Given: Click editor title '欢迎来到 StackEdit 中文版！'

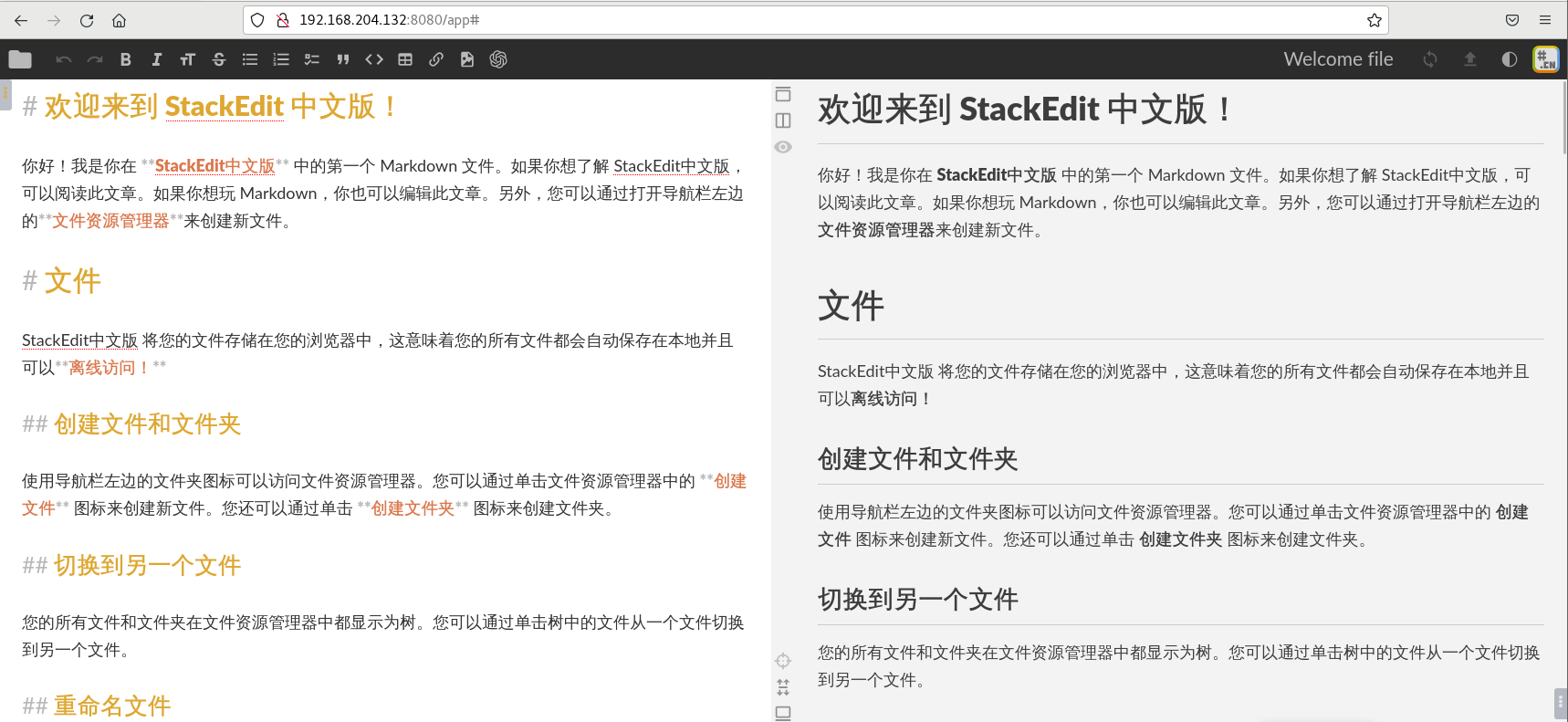Looking at the screenshot, I should 223,107.
